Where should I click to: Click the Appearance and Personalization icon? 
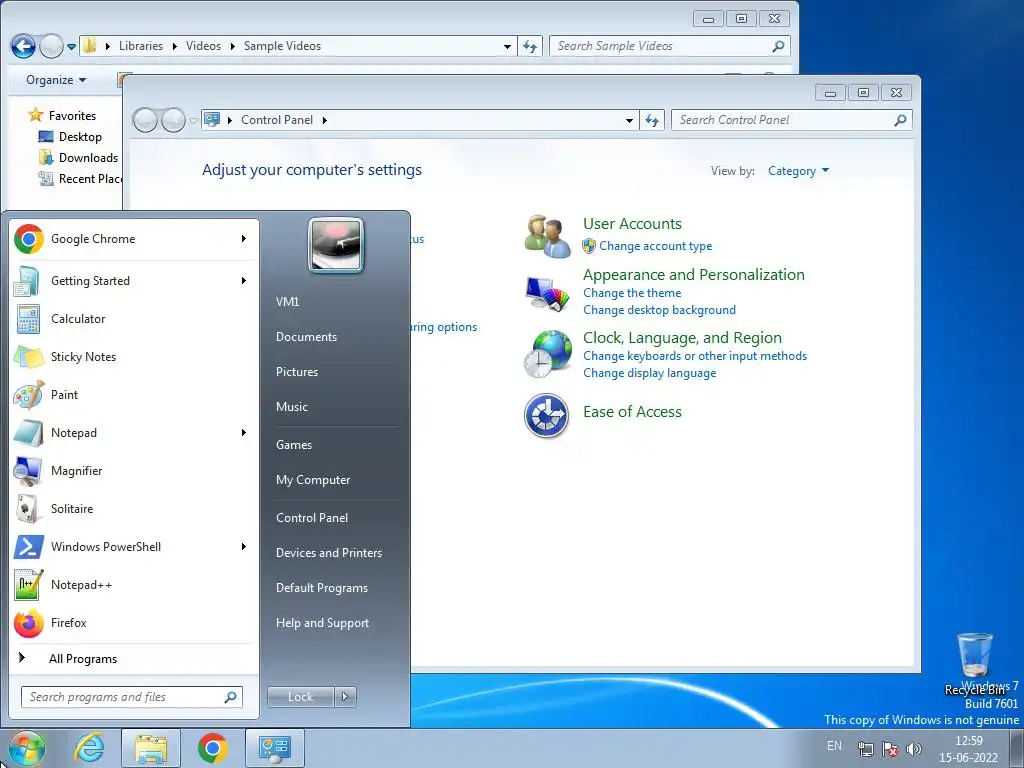point(547,293)
